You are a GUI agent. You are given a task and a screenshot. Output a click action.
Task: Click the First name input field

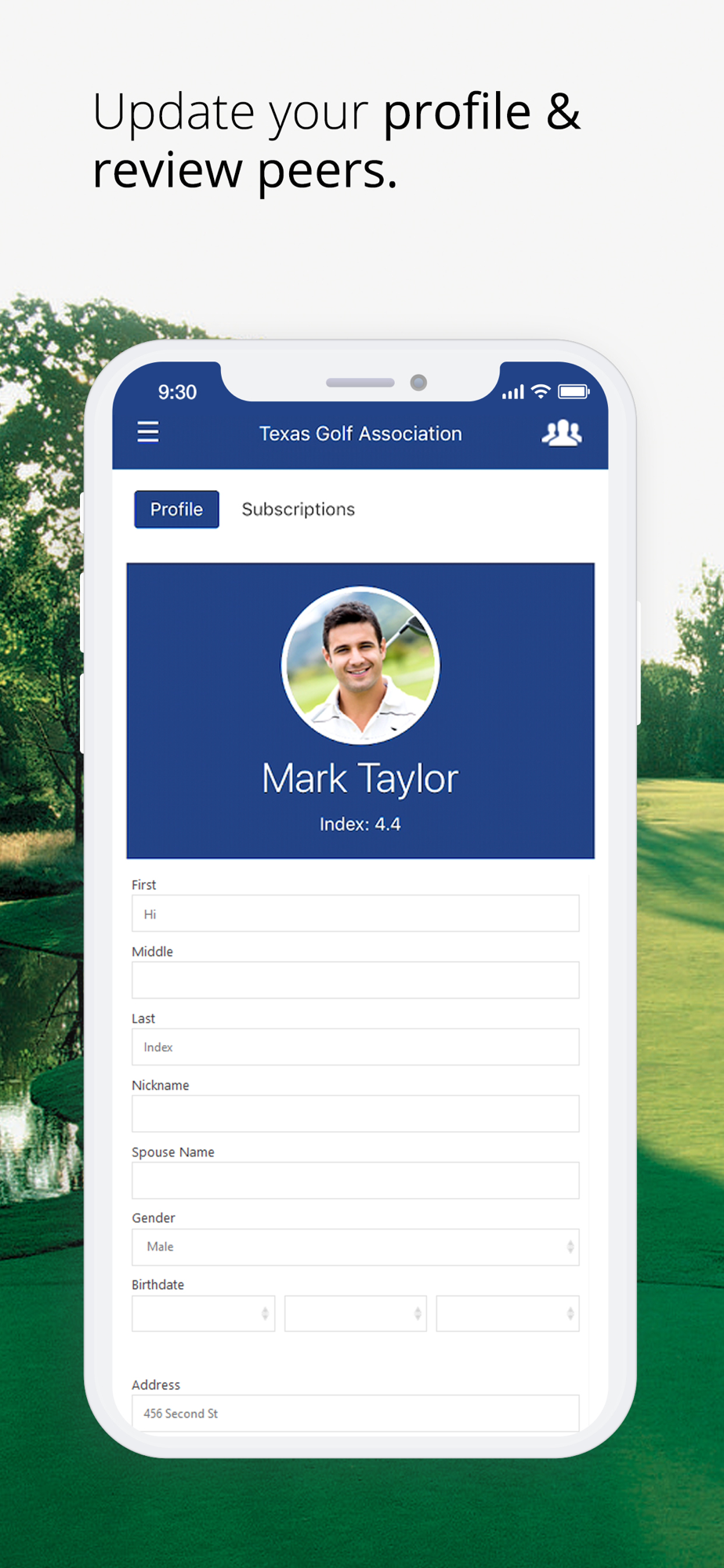pos(356,913)
